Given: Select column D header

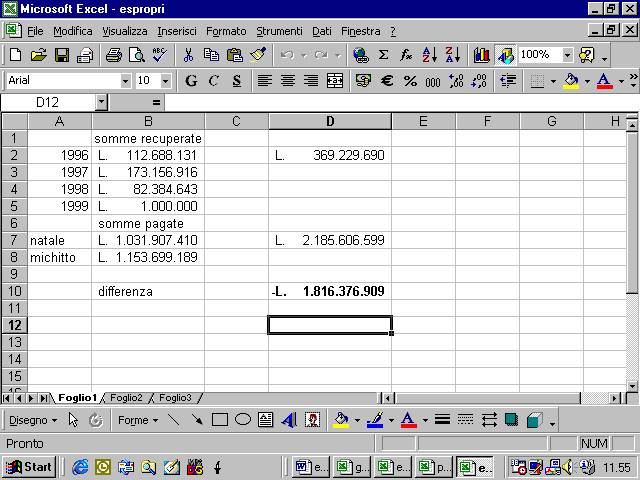Looking at the screenshot, I should coord(330,121).
